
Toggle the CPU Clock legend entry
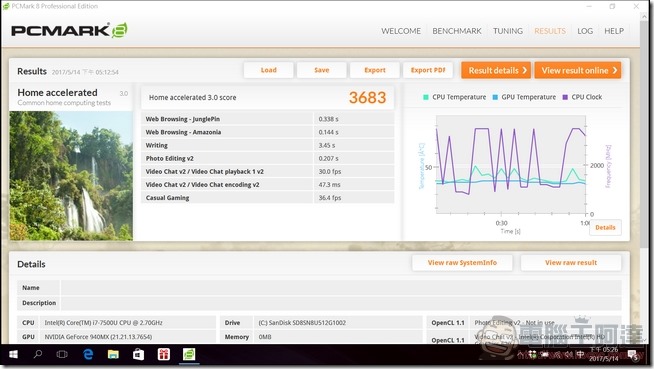click(x=582, y=97)
